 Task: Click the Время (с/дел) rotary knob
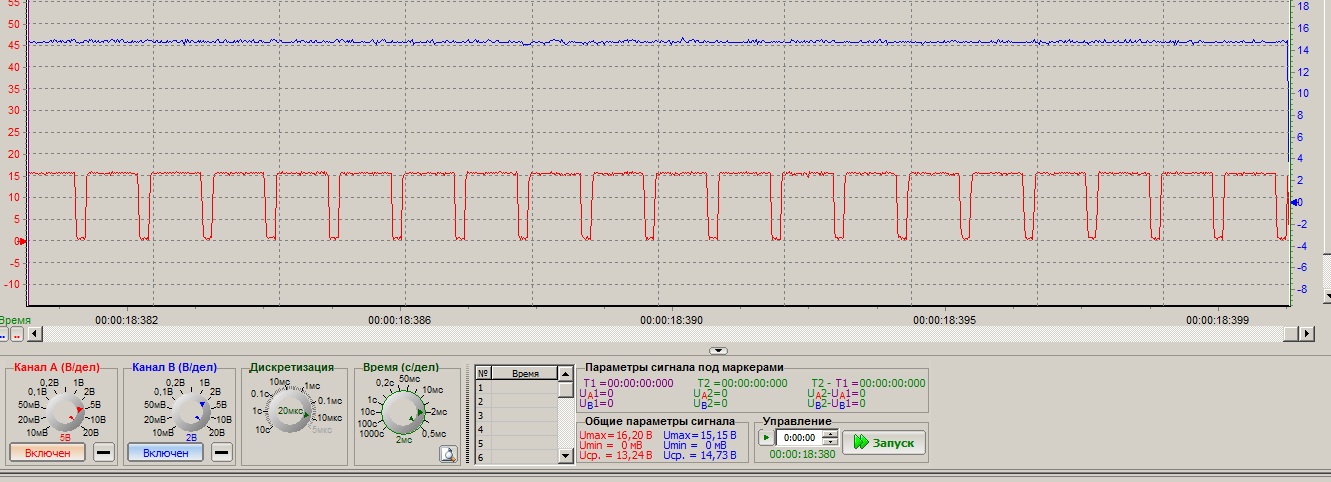click(x=404, y=410)
